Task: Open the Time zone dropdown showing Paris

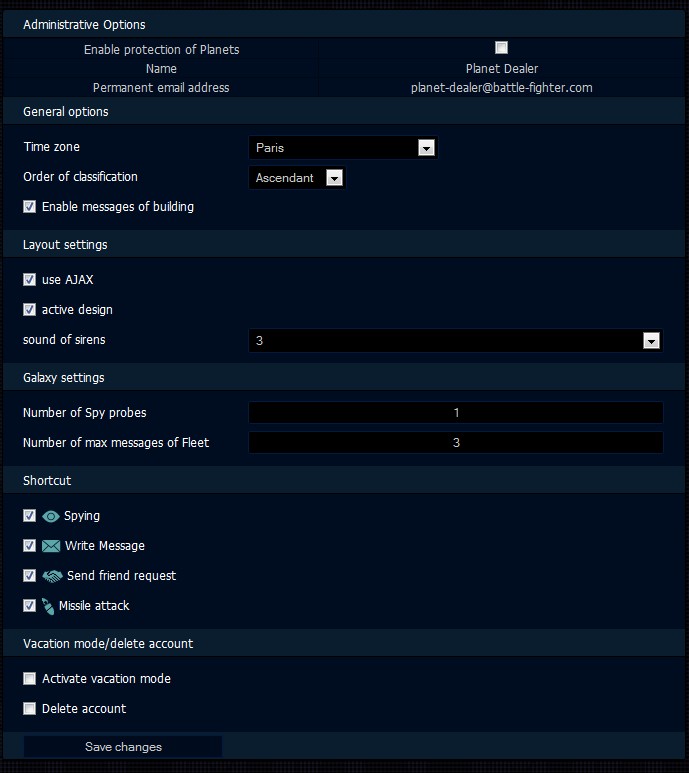Action: click(342, 148)
